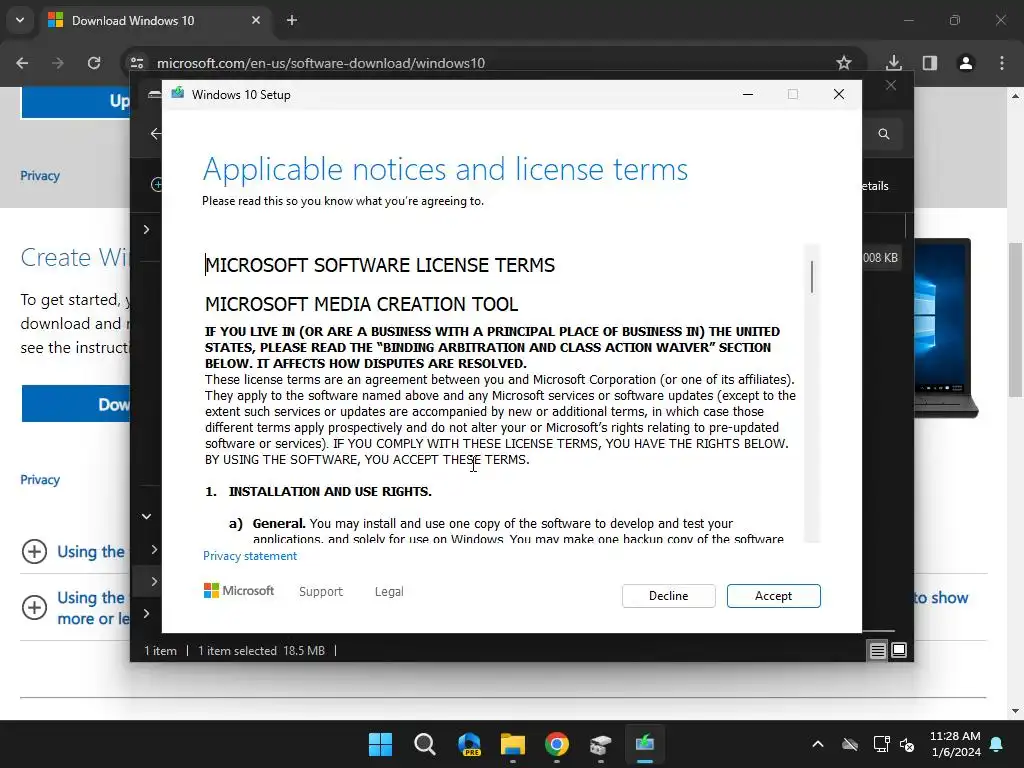This screenshot has height=768, width=1024.
Task: Minimize the Windows 10 Setup window
Action: (748, 95)
